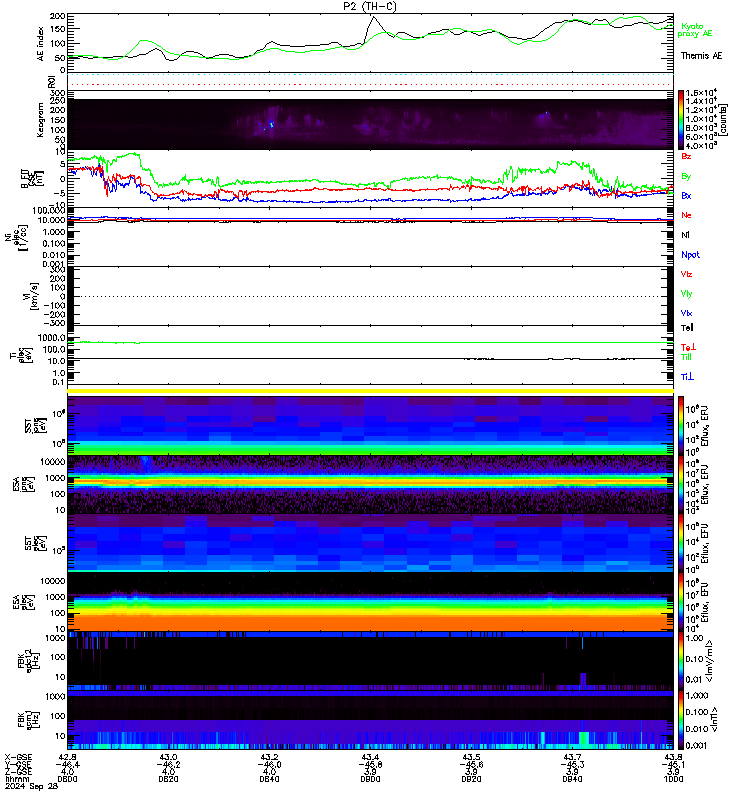Click the ESA ions Eflux color bar

coord(681,484)
